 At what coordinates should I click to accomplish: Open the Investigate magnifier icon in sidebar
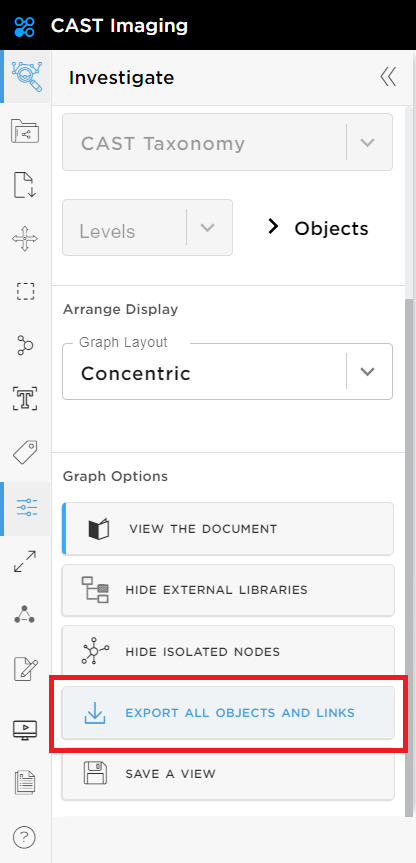click(x=26, y=77)
